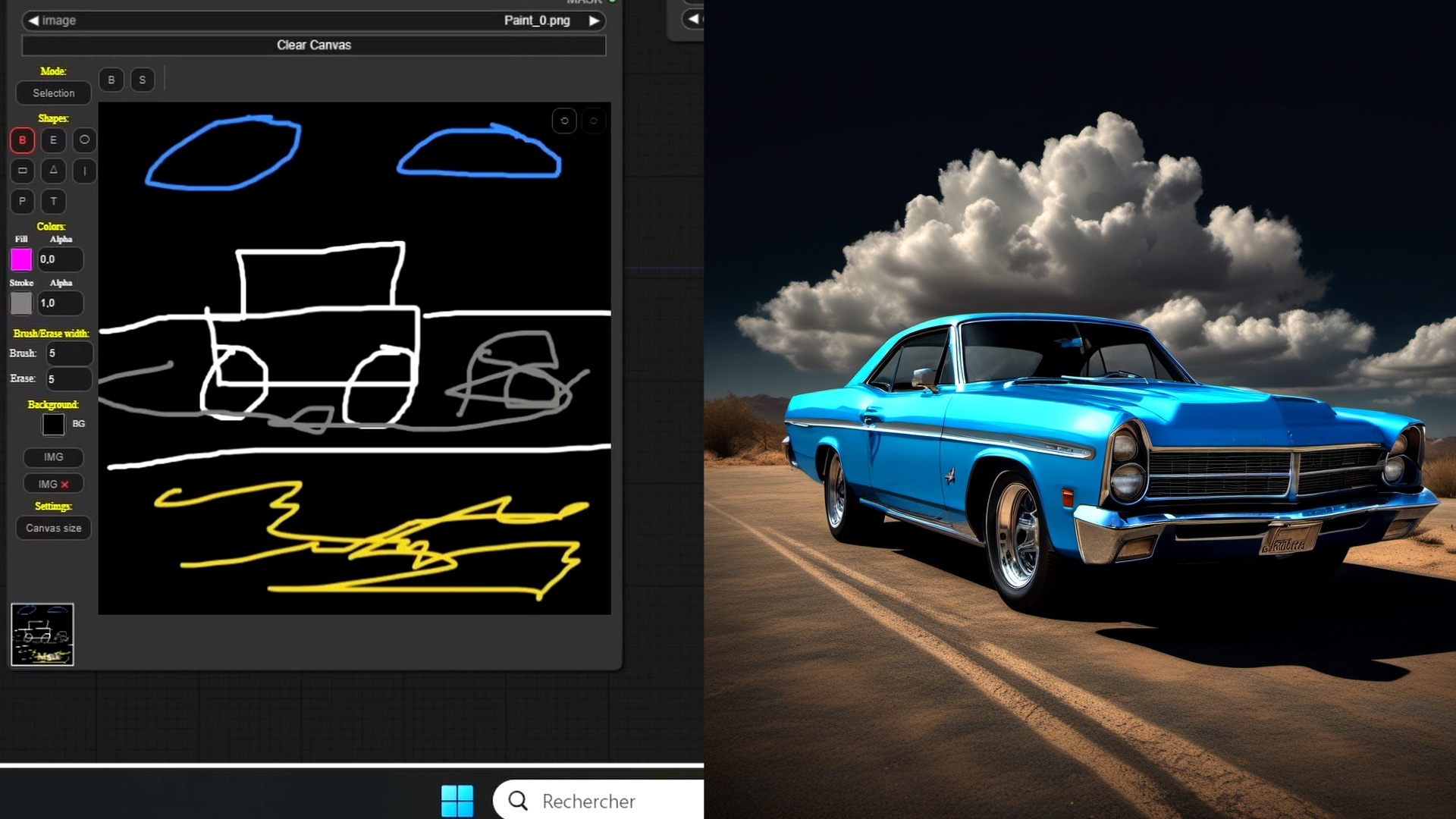Click the mask preview thumbnail
Screen dimensions: 1456x819
click(x=42, y=635)
